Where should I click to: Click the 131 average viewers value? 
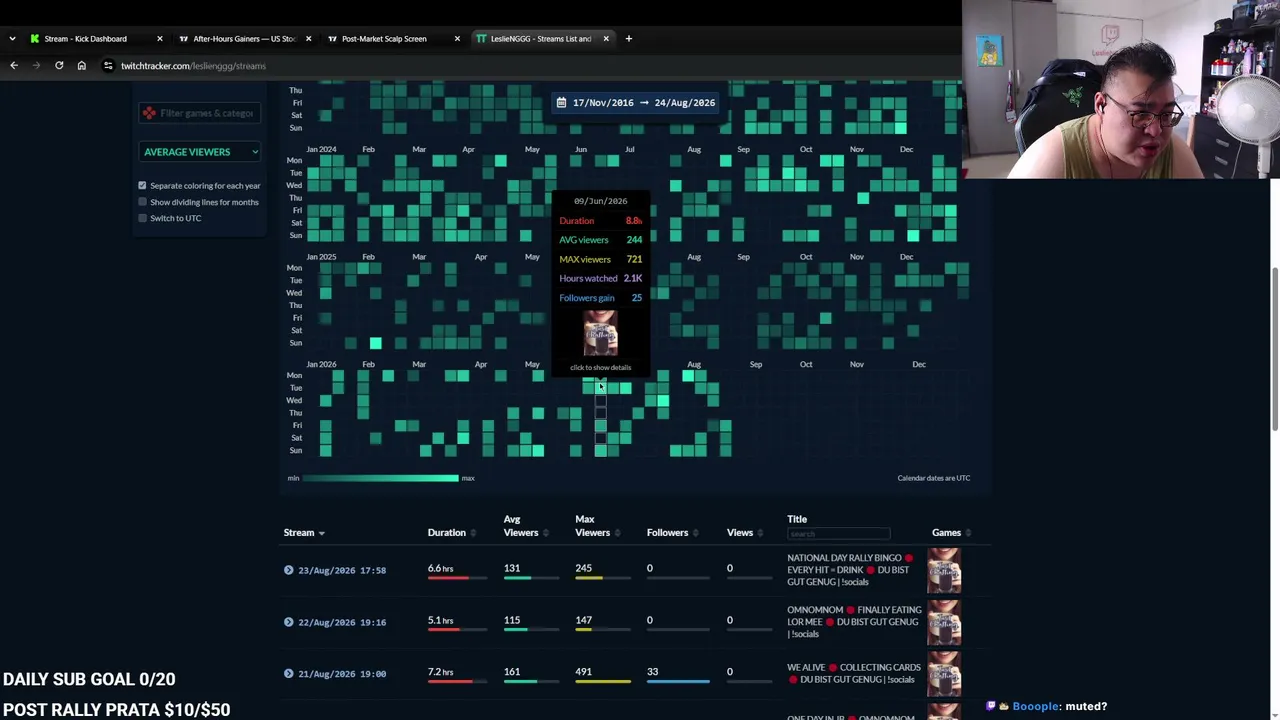[512, 568]
